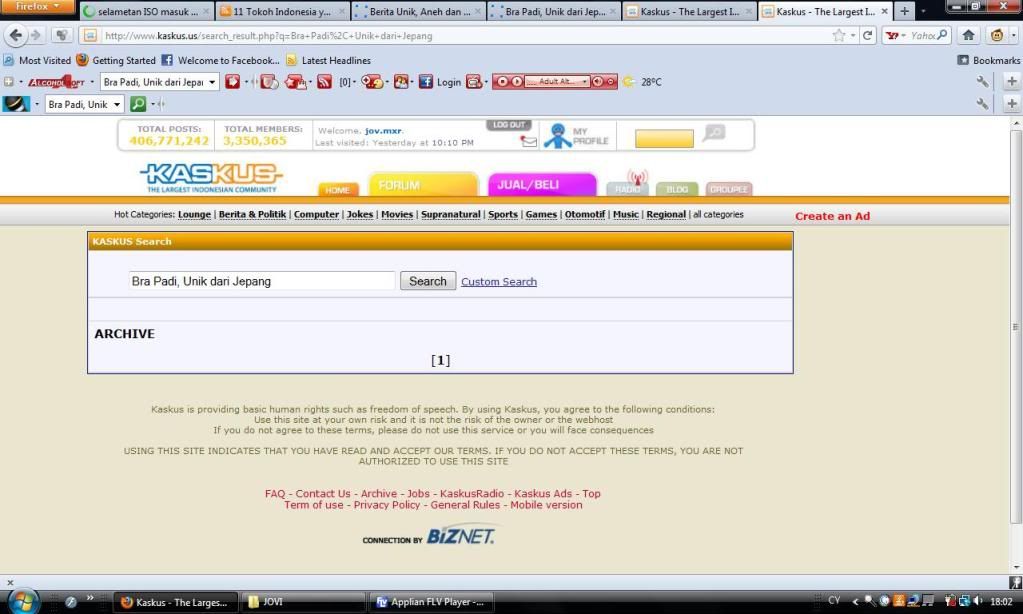Click the jov.mxr username link
This screenshot has height=614, width=1023.
(x=383, y=130)
